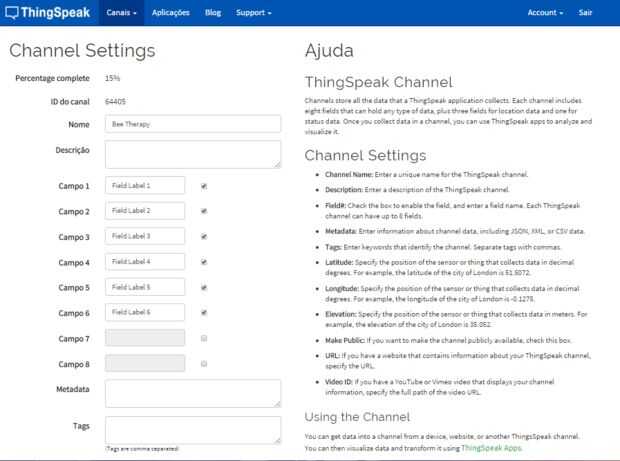620x461 pixels.
Task: Open the ThingSpeak Apps link
Action: pos(492,449)
